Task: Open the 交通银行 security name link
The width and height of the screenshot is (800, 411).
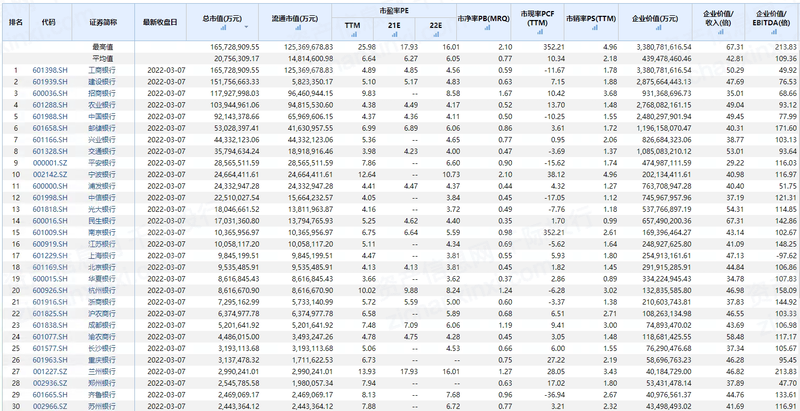Action: click(x=102, y=151)
